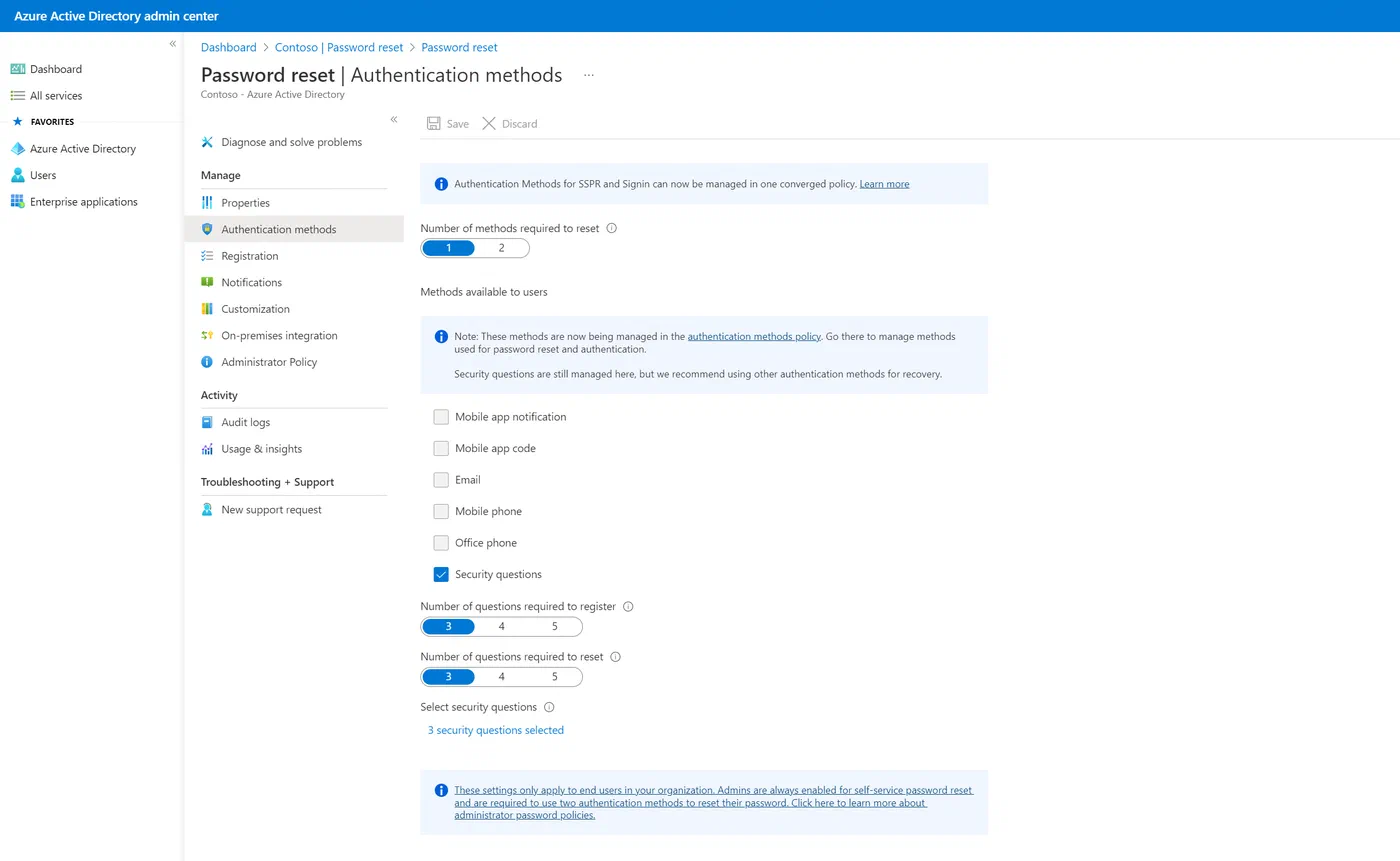Collapse the far-left navigation sidebar

coord(173,44)
